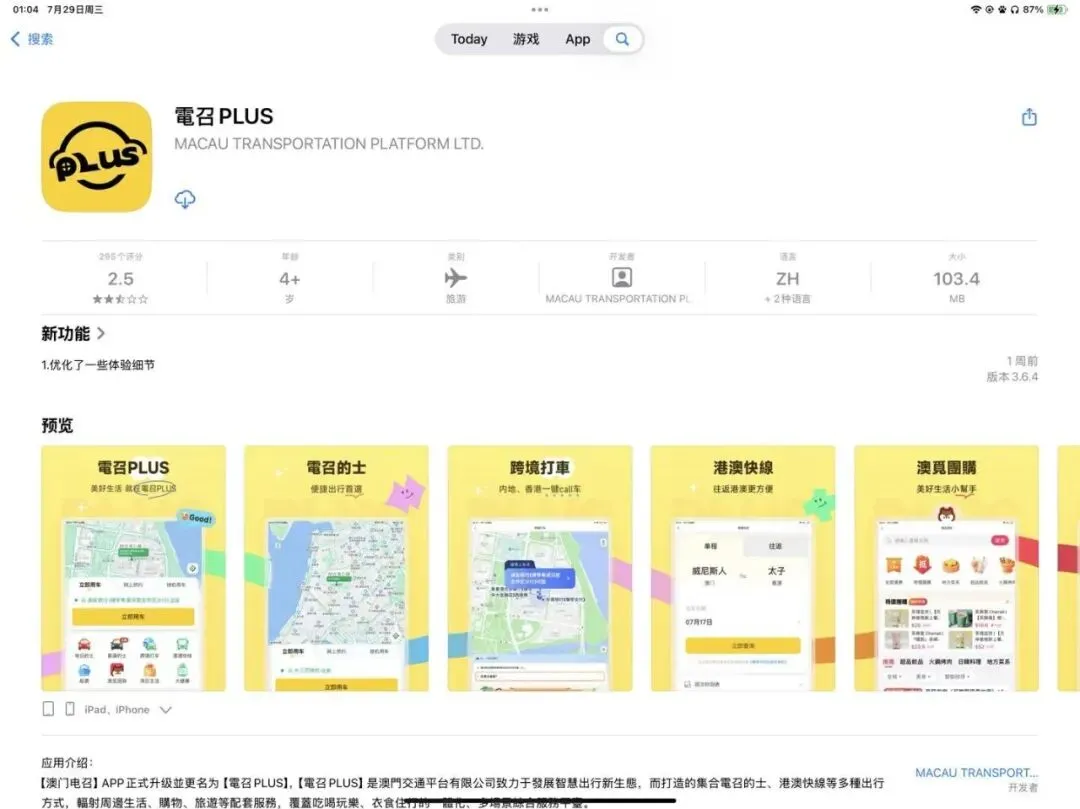The image size is (1080, 809).
Task: Tap the 版本 3.6.4 version text
Action: coord(1012,377)
